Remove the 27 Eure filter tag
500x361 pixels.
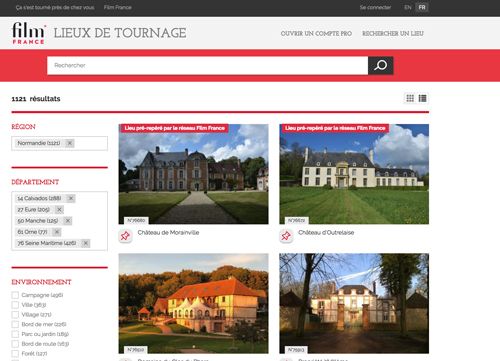click(59, 209)
